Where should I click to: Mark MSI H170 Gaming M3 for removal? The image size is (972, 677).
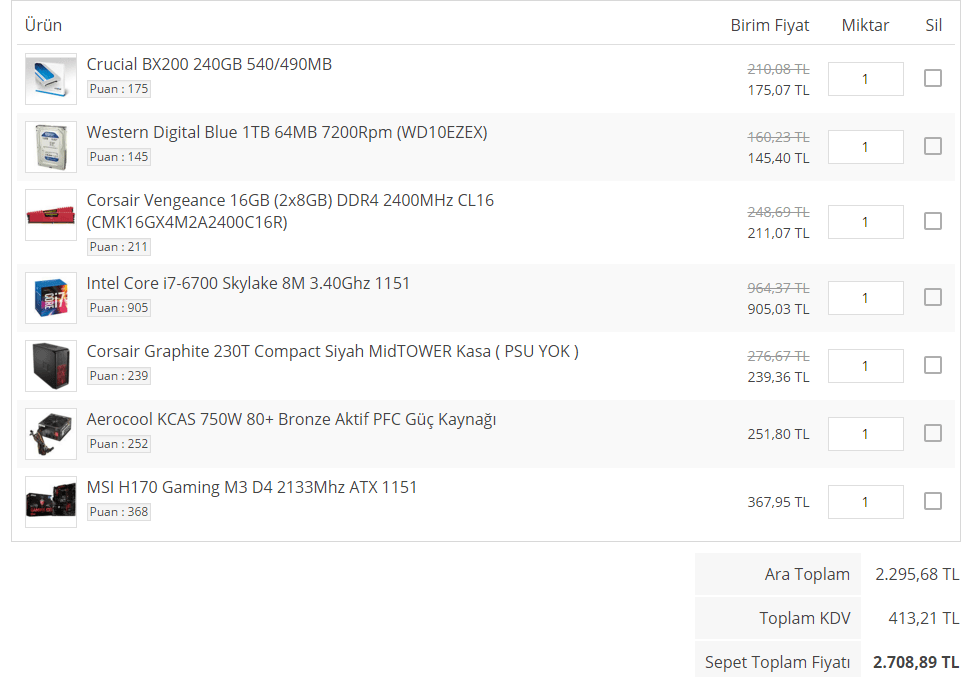point(932,501)
